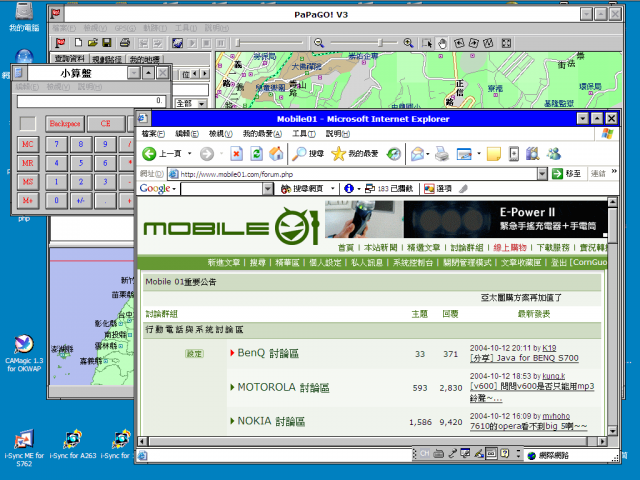This screenshot has width=640, height=480.
Task: Click CE button in calculator
Action: (105, 123)
